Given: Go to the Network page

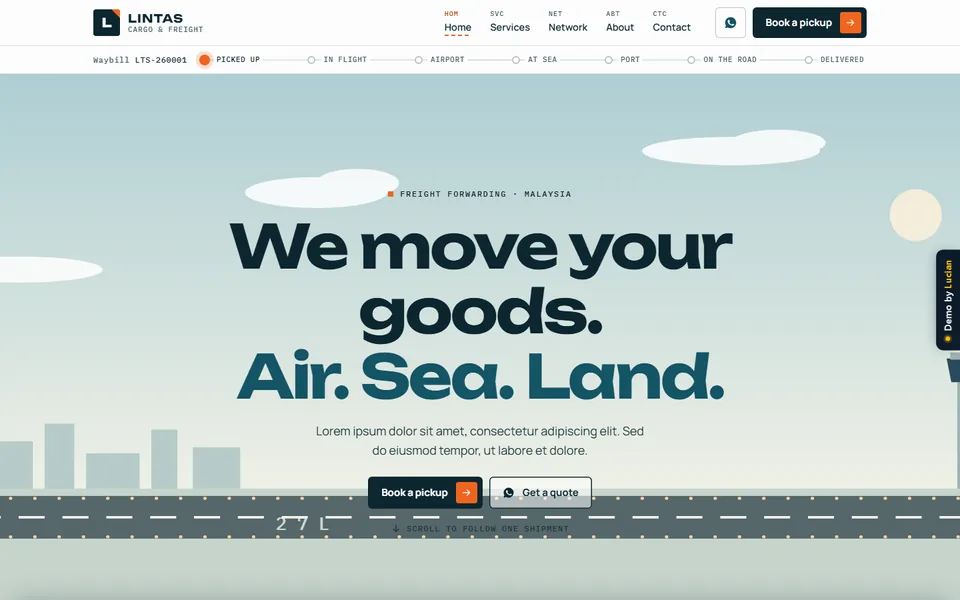Looking at the screenshot, I should 568,23.
